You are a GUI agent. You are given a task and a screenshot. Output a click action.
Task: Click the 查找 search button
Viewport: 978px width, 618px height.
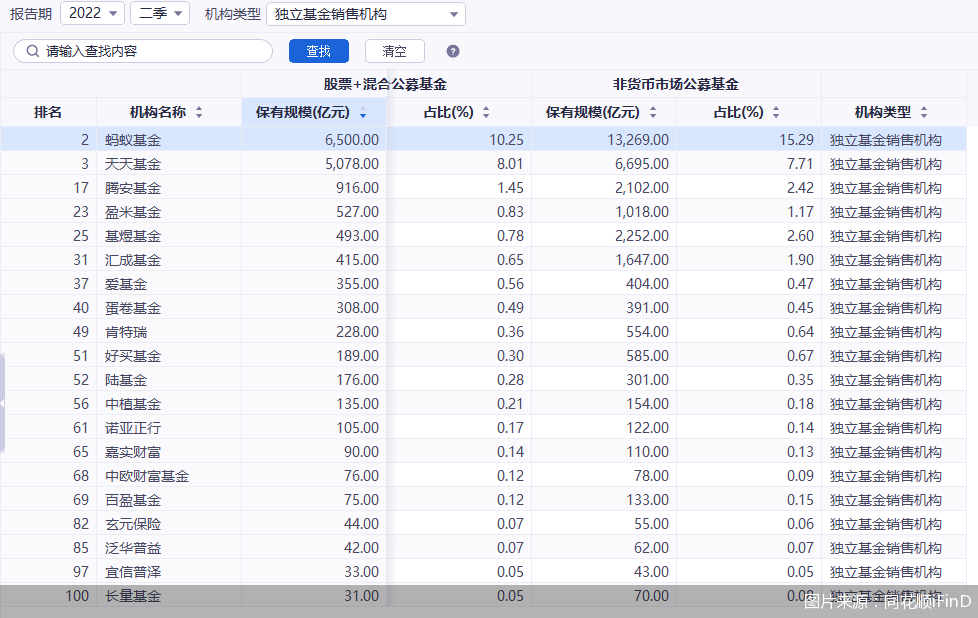pos(319,50)
